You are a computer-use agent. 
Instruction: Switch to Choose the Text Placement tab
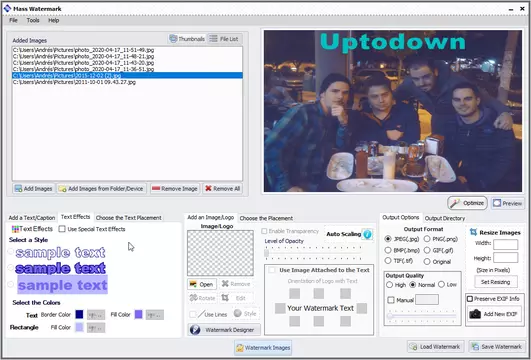pyautogui.click(x=128, y=218)
